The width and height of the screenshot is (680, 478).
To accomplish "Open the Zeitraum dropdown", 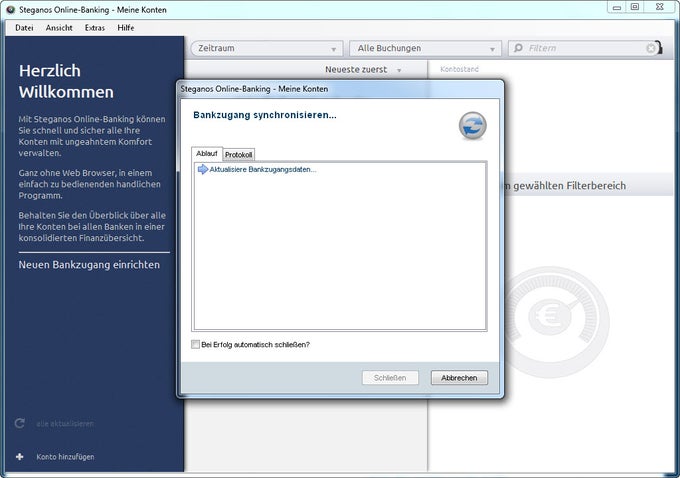I will point(267,48).
